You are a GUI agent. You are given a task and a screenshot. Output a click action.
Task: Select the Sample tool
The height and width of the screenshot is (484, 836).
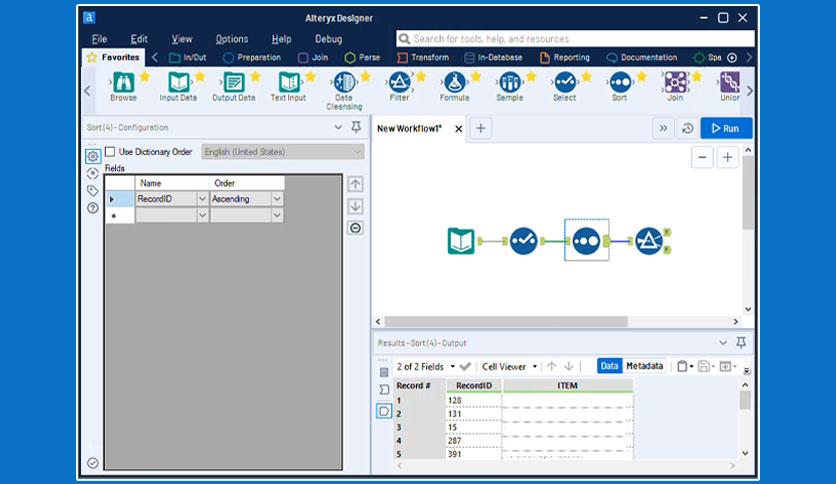point(510,83)
